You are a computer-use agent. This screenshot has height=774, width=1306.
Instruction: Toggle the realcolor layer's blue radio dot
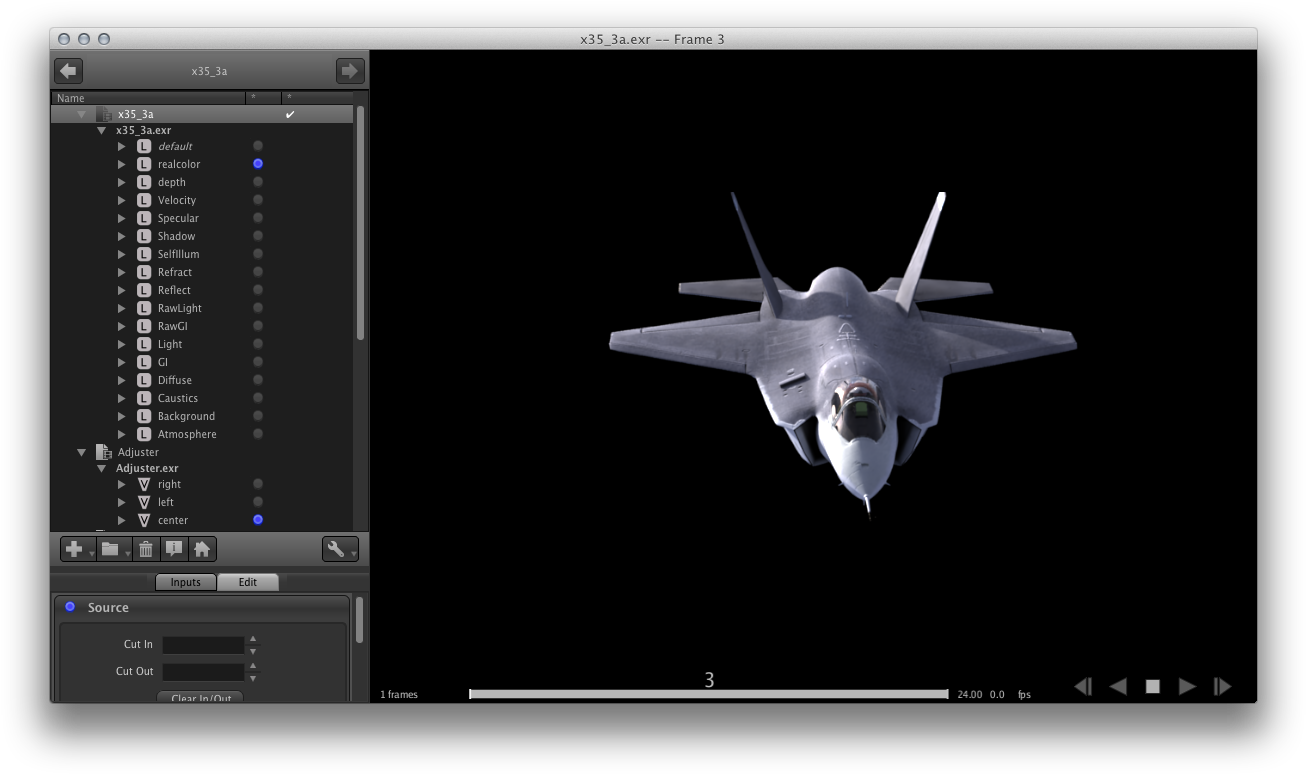point(258,163)
